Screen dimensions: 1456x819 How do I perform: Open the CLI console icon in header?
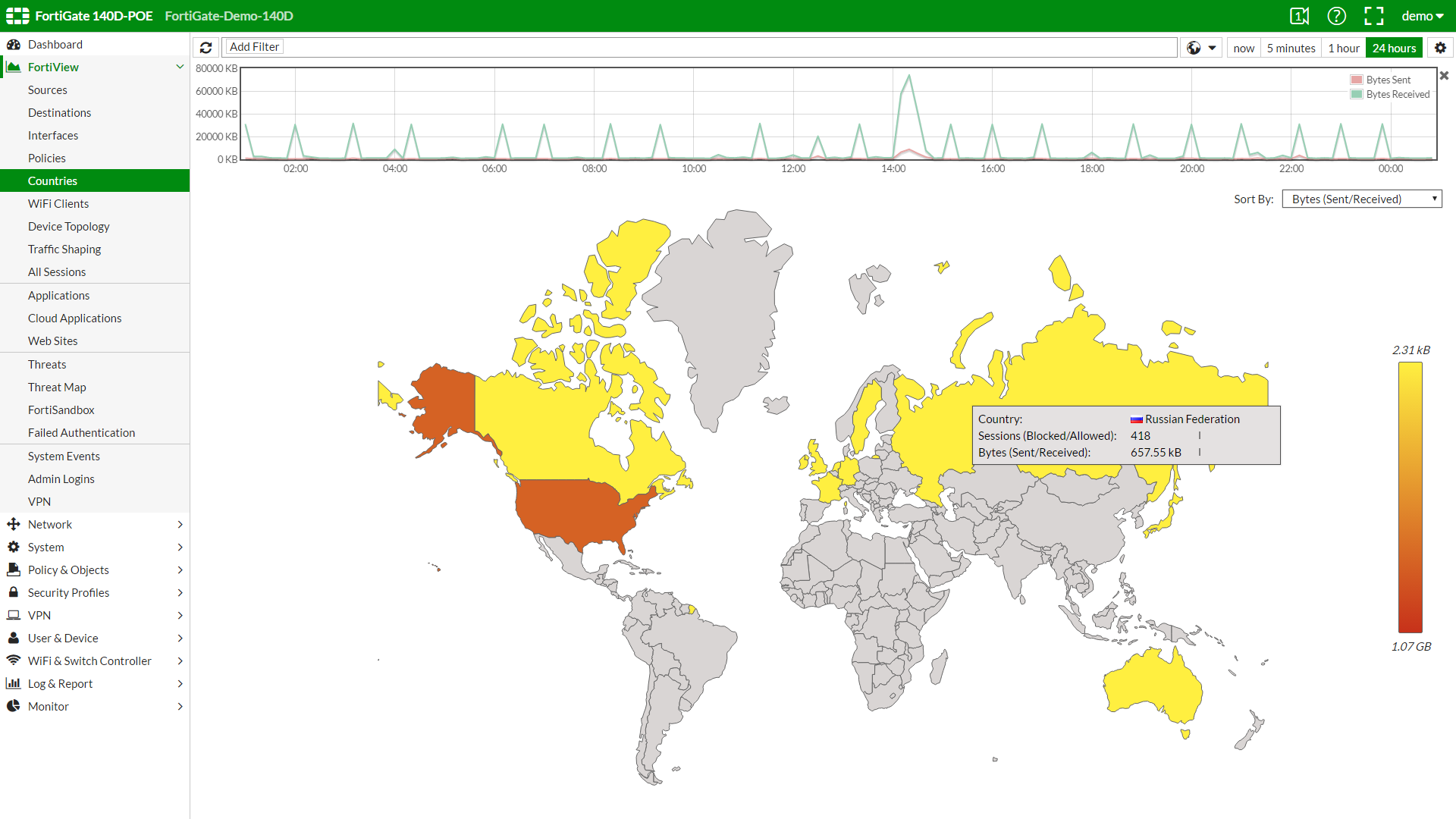[x=1299, y=16]
